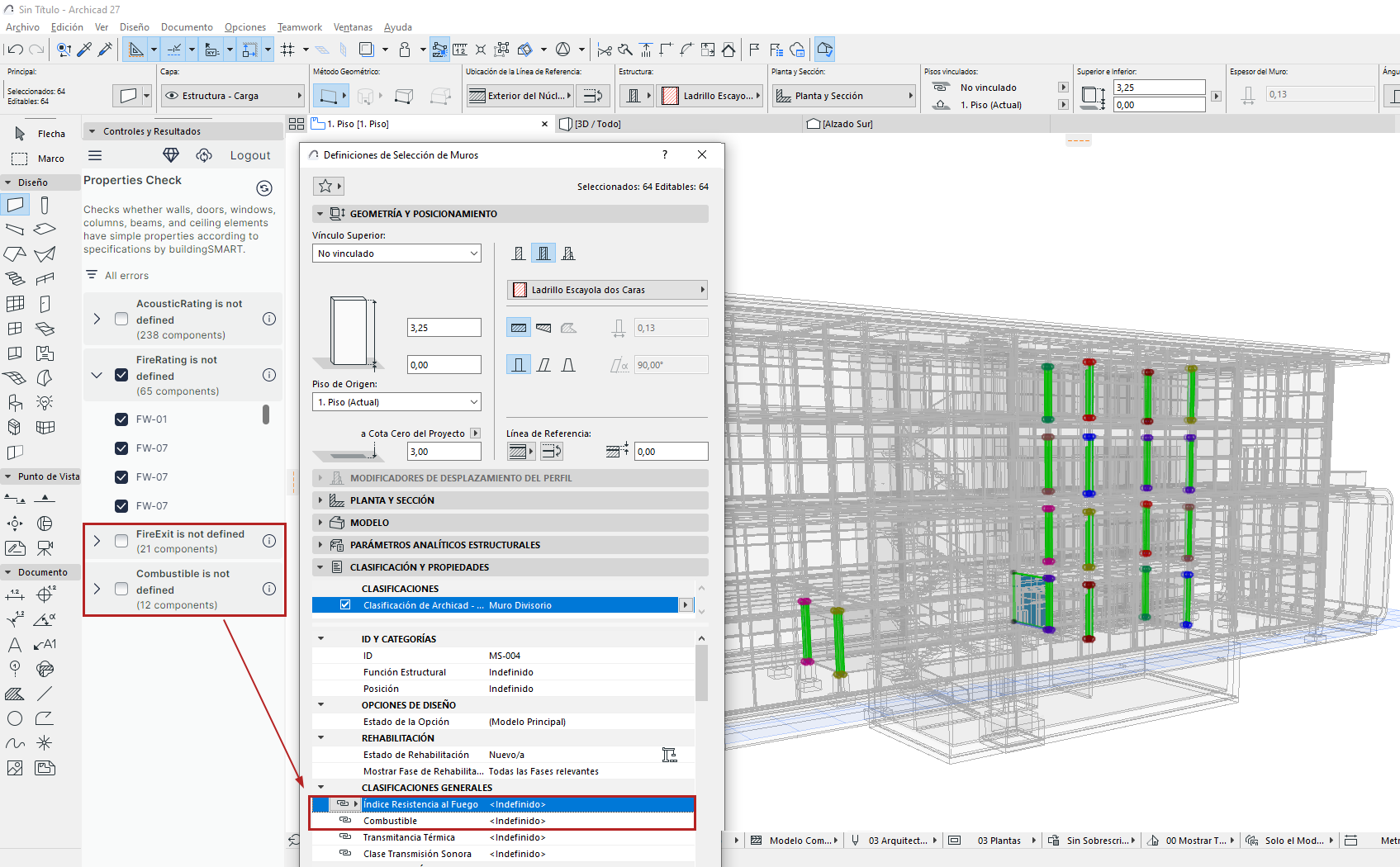This screenshot has height=867, width=1400.
Task: Open the Documento menu
Action: click(x=187, y=27)
